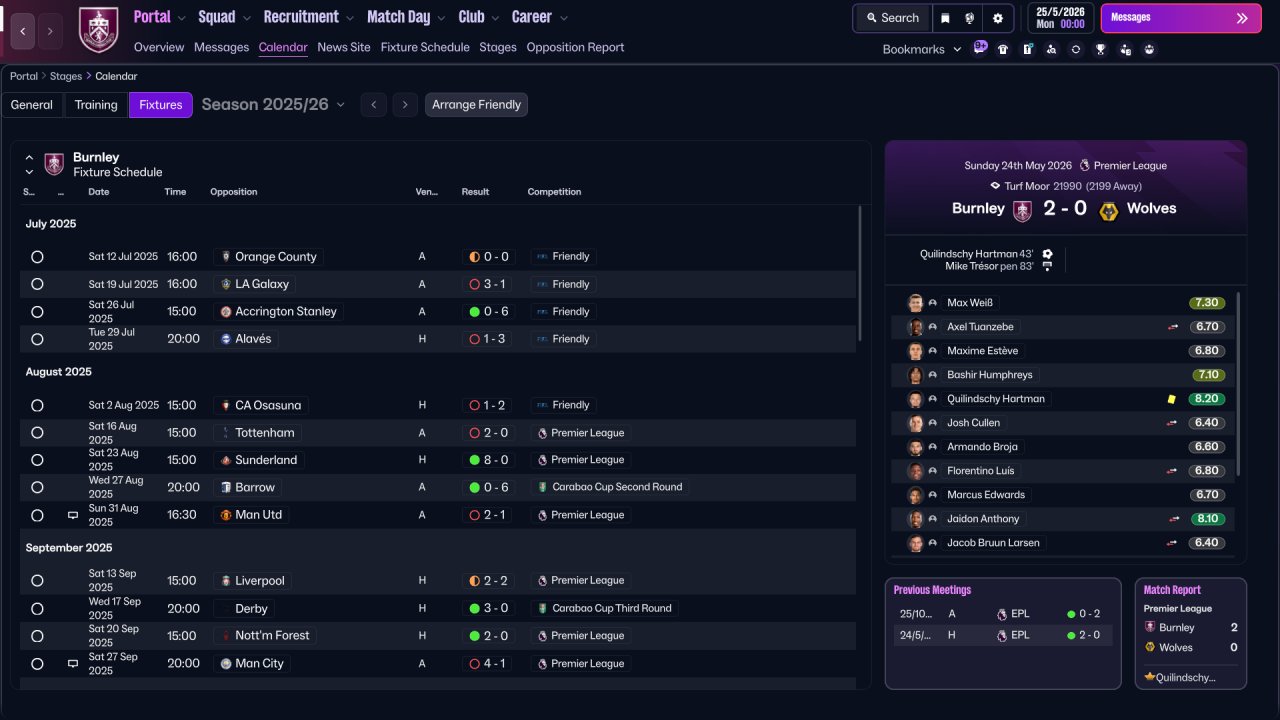This screenshot has height=720, width=1280.
Task: Select the Liverpool fixture radio circle
Action: pyautogui.click(x=37, y=581)
